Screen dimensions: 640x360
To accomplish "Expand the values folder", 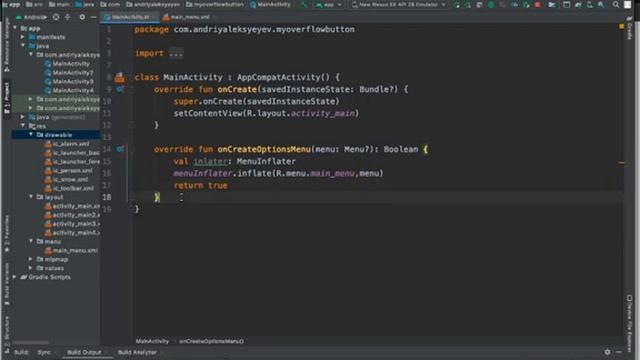I will (31, 268).
